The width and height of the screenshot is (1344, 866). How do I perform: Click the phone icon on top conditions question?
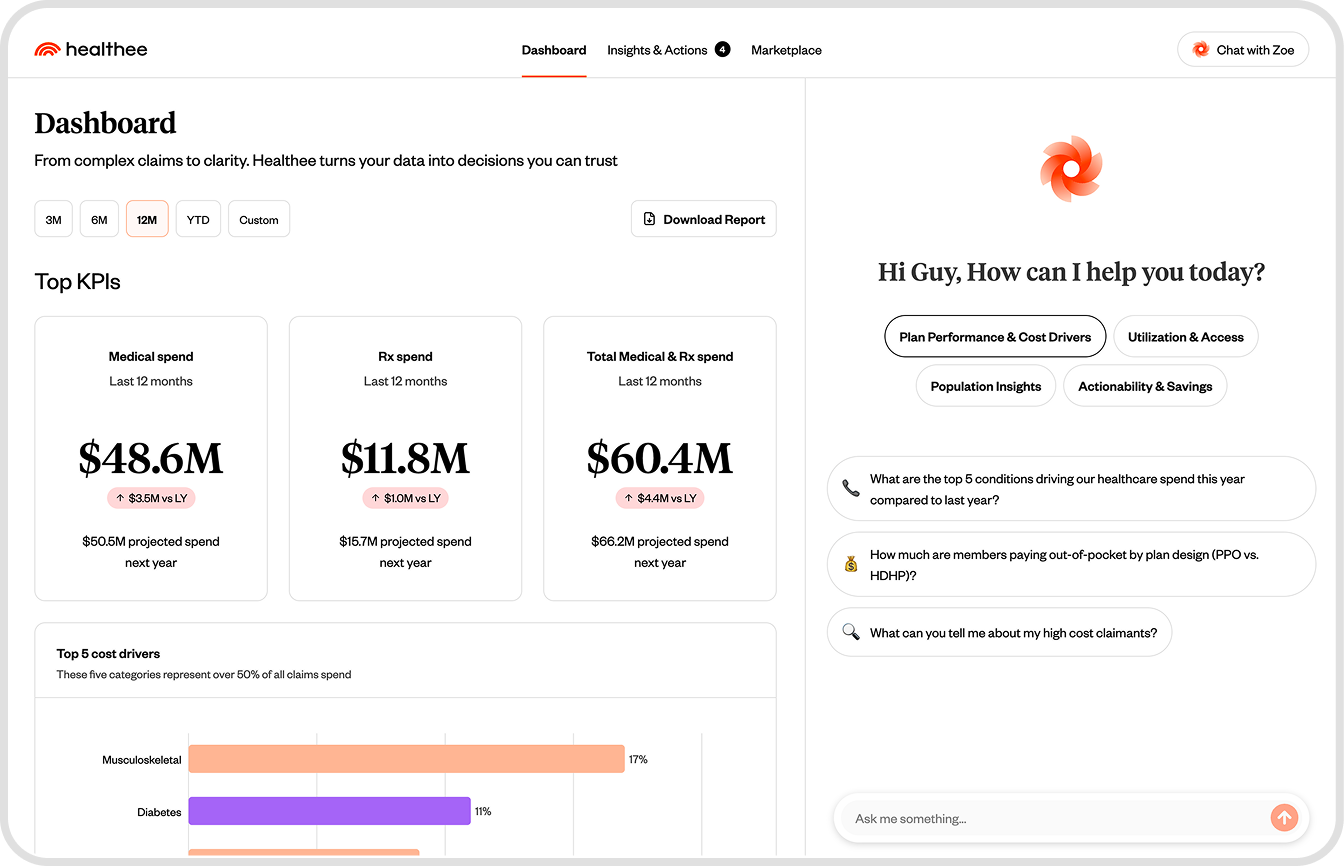point(851,489)
